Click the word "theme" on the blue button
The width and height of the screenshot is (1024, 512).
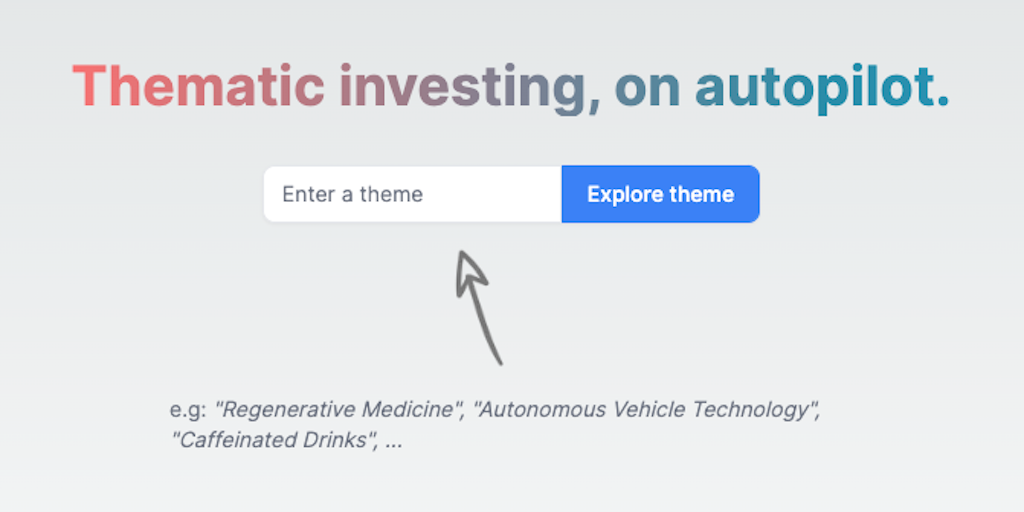pyautogui.click(x=705, y=194)
